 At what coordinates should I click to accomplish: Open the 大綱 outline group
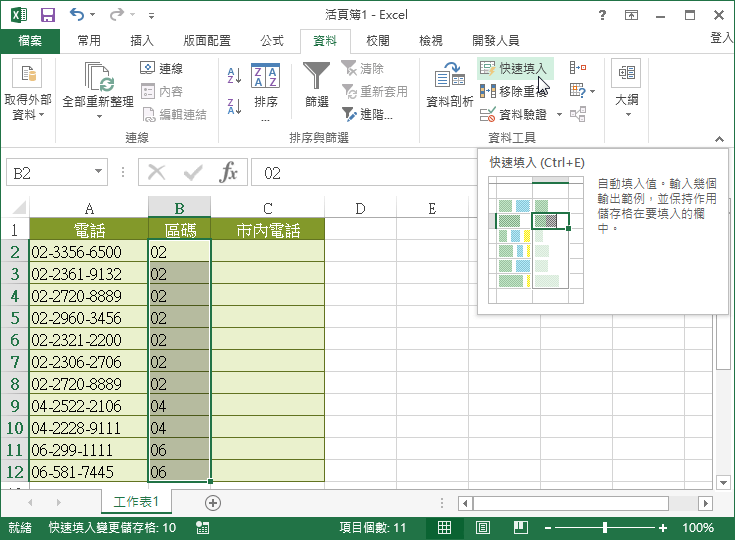point(626,88)
